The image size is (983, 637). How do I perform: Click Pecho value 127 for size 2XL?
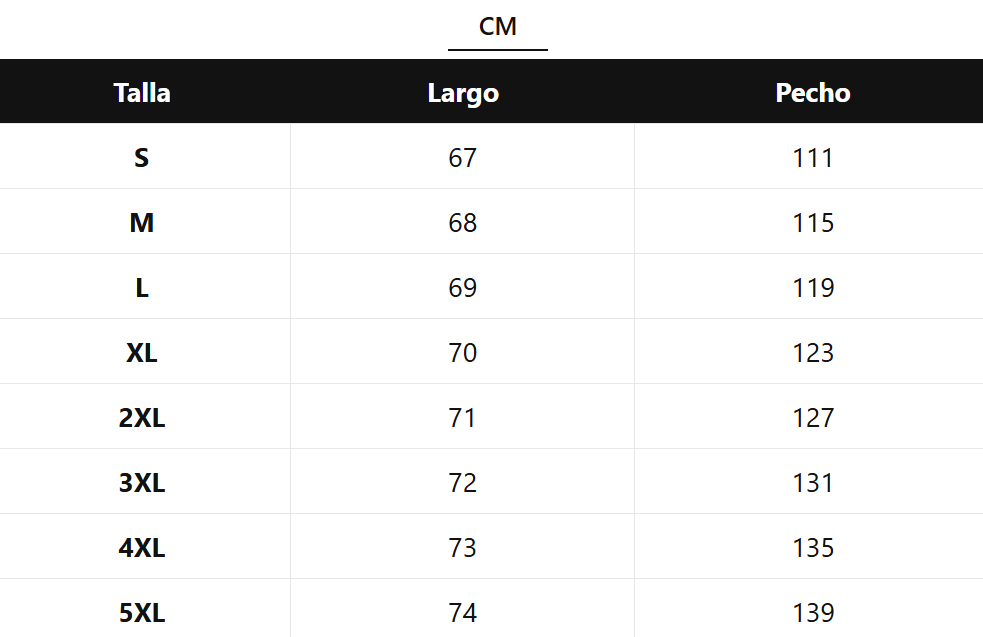click(813, 418)
